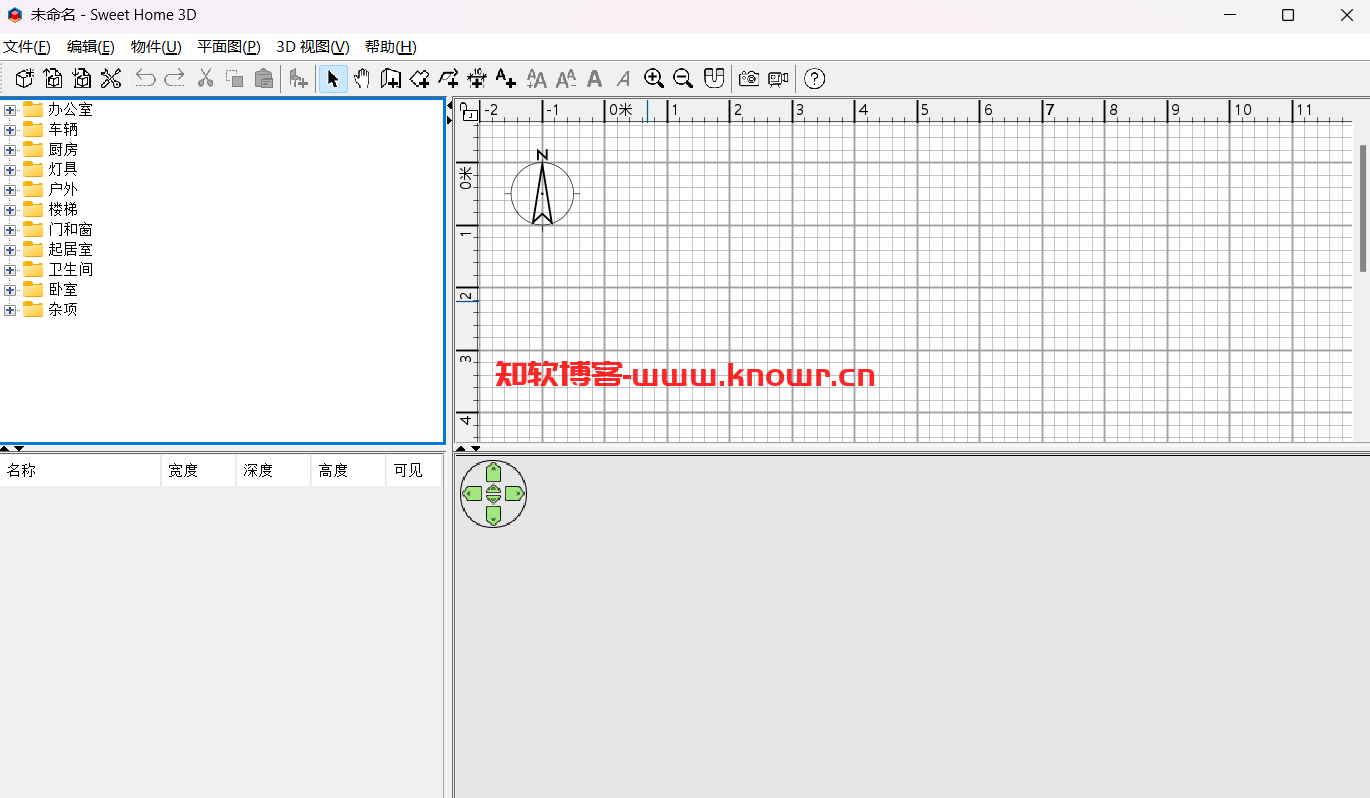The image size is (1370, 798).
Task: Save the home using toolbar icon
Action: coord(82,78)
